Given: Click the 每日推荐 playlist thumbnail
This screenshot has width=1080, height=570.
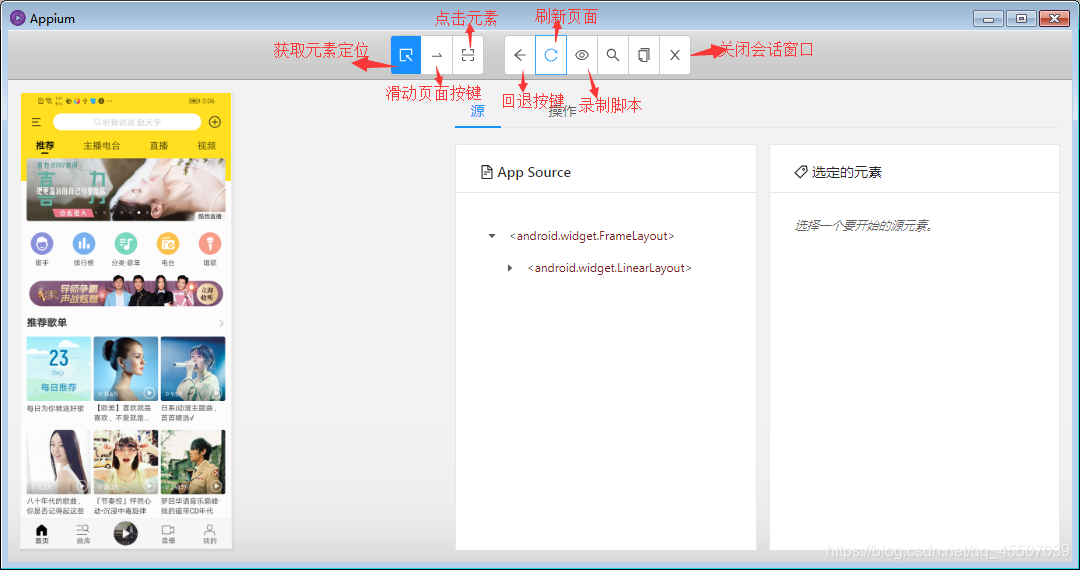Looking at the screenshot, I should coord(59,368).
